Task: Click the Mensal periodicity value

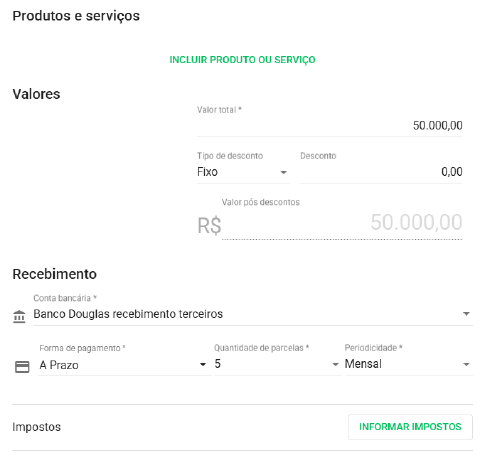Action: coord(363,364)
